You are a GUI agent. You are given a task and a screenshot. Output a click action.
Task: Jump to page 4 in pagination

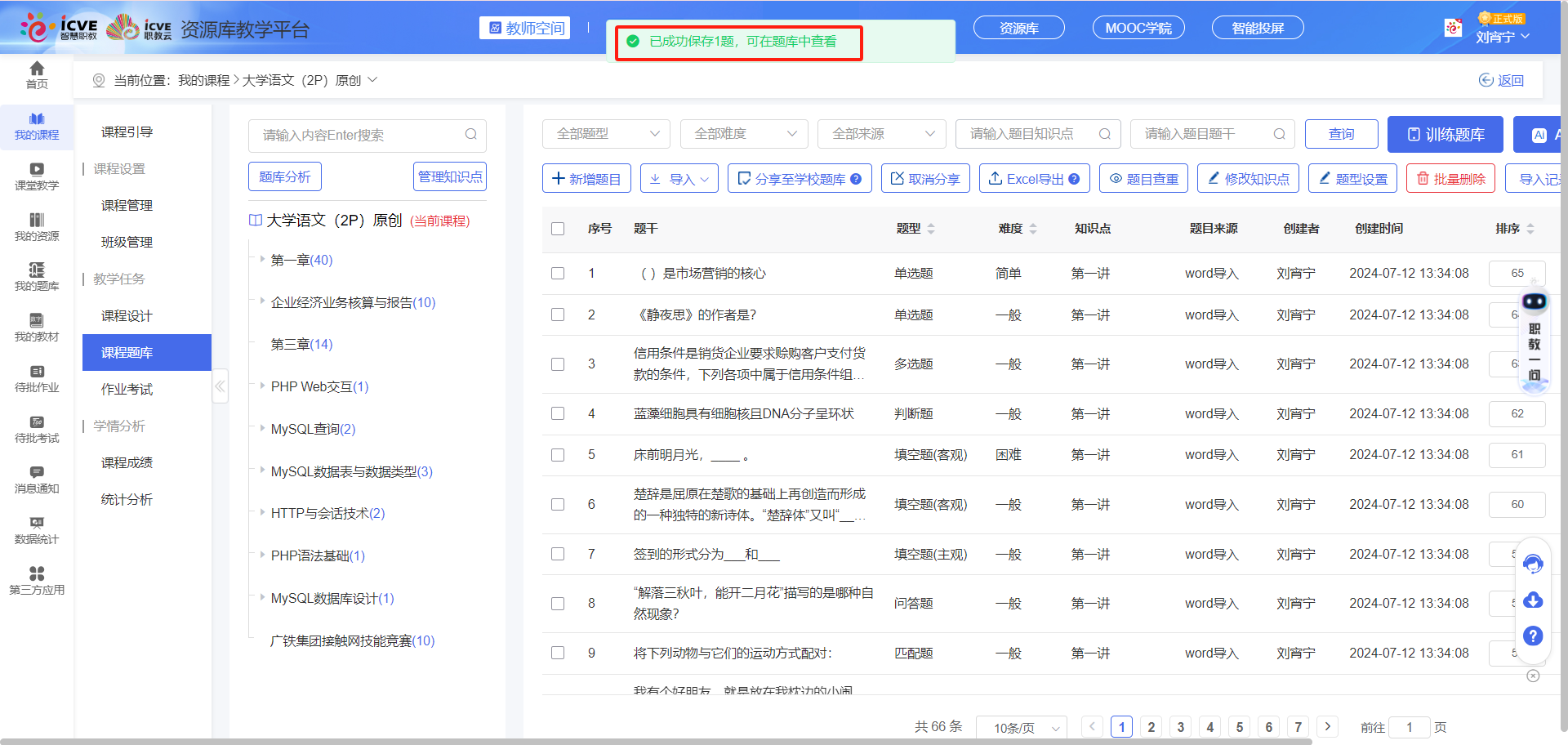coord(1209,726)
